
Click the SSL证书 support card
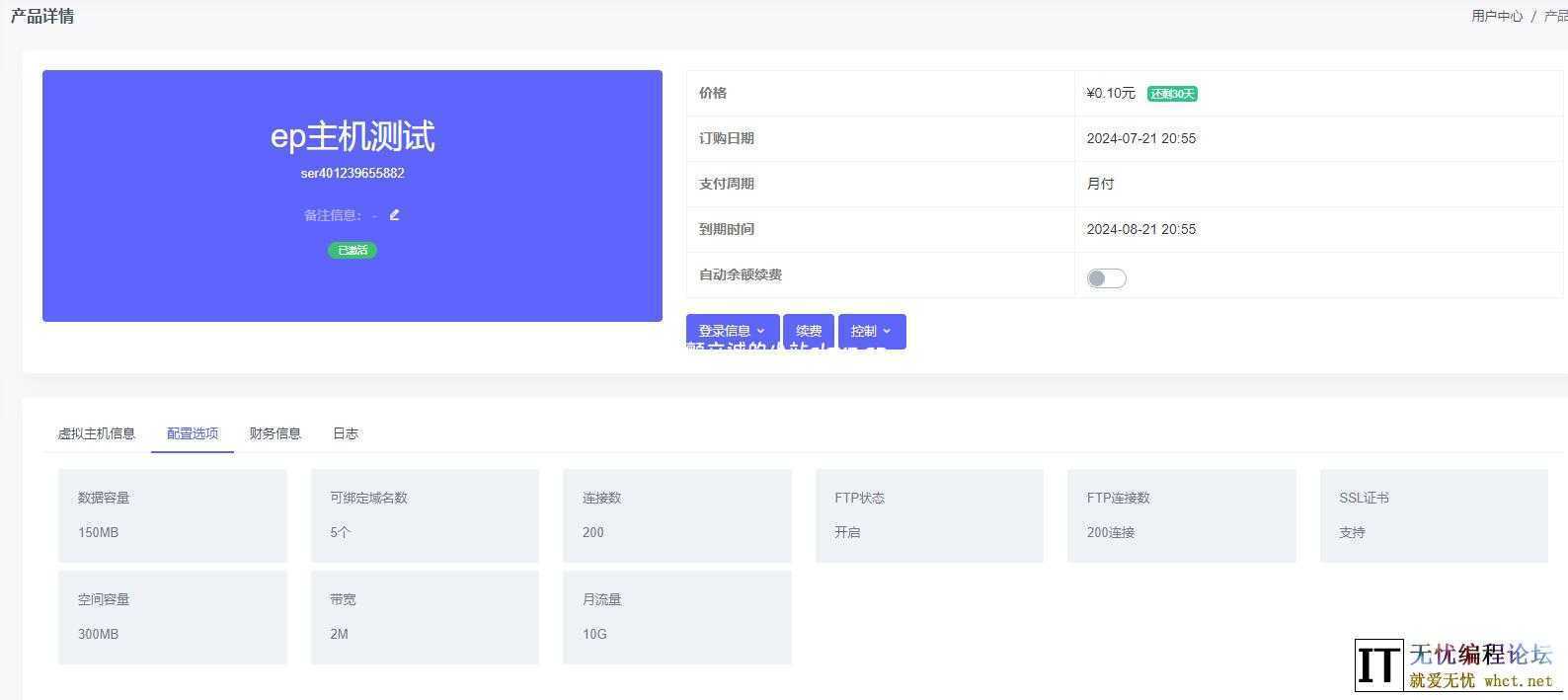tap(1434, 515)
